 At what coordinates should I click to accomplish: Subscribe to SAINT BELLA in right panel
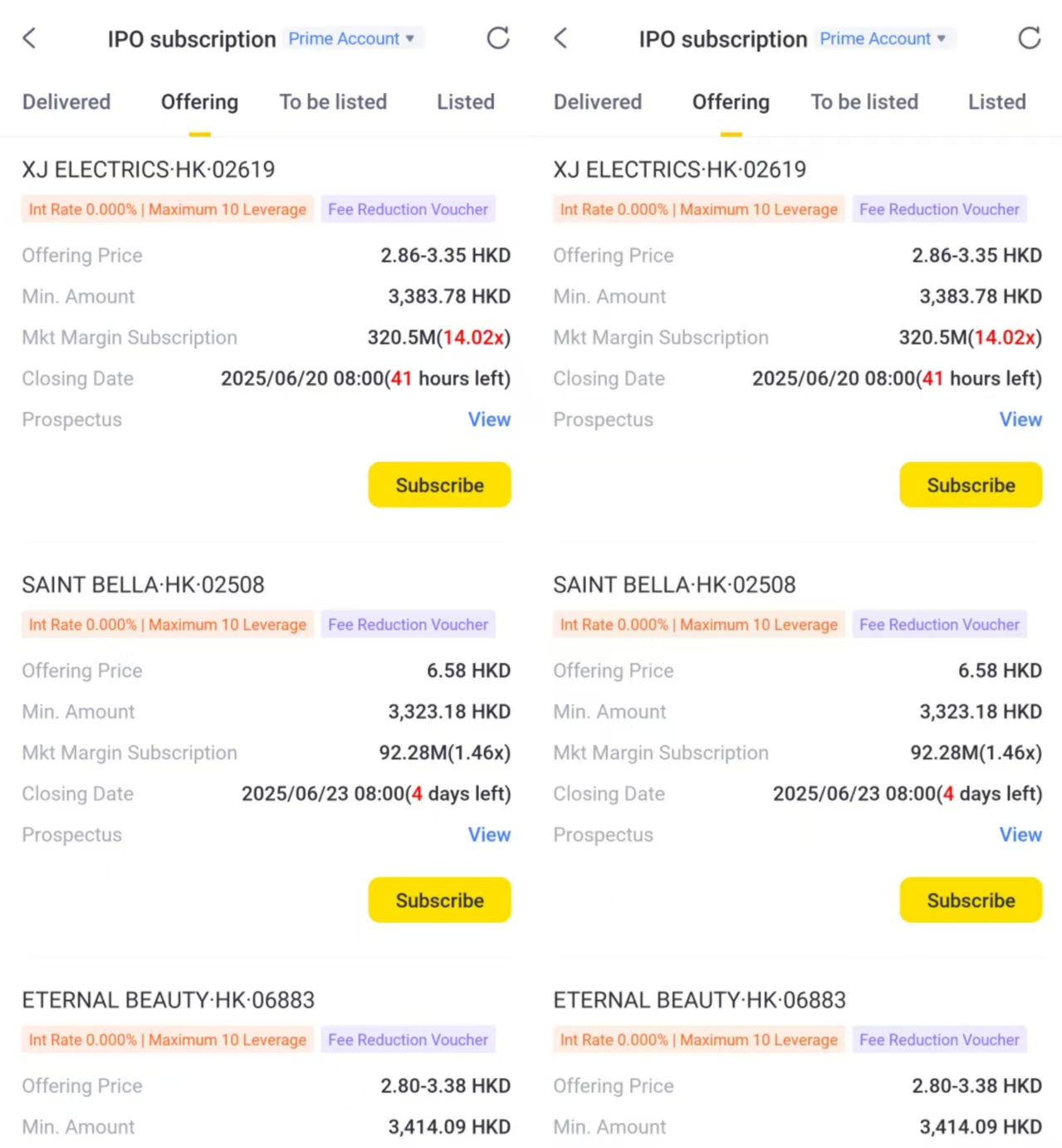click(971, 900)
